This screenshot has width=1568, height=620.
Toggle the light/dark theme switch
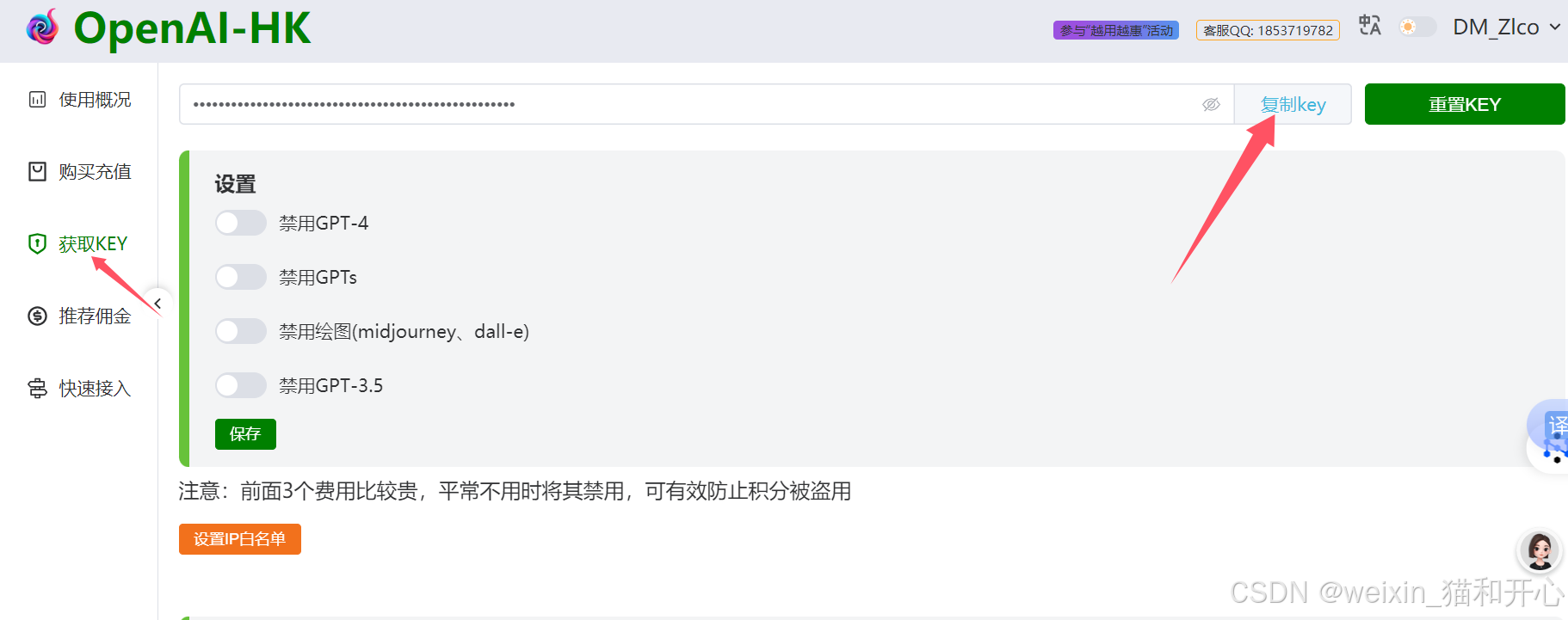tap(1417, 27)
